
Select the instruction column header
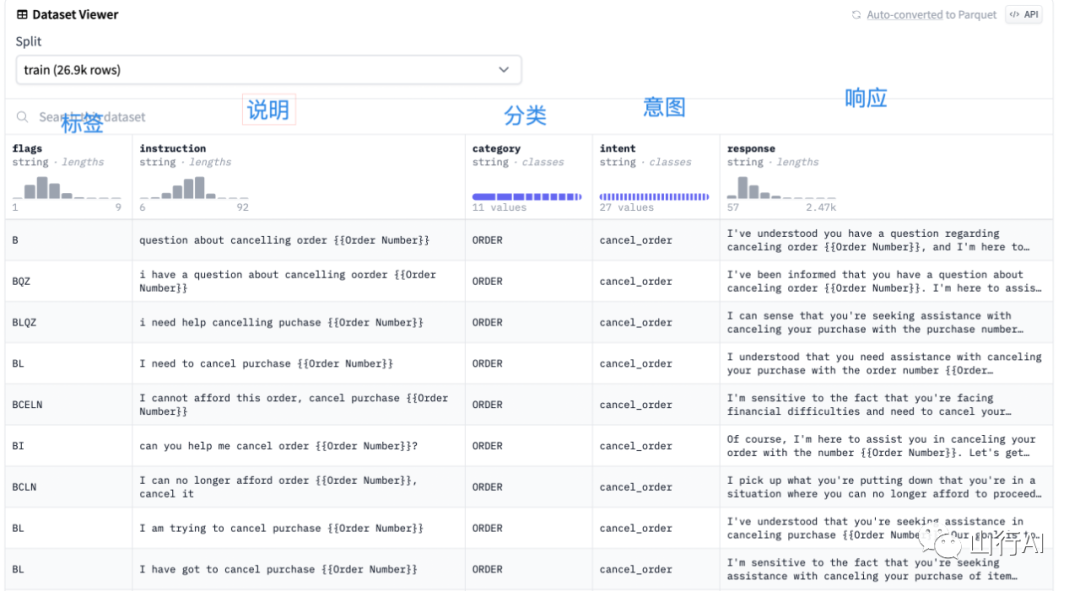pos(173,149)
